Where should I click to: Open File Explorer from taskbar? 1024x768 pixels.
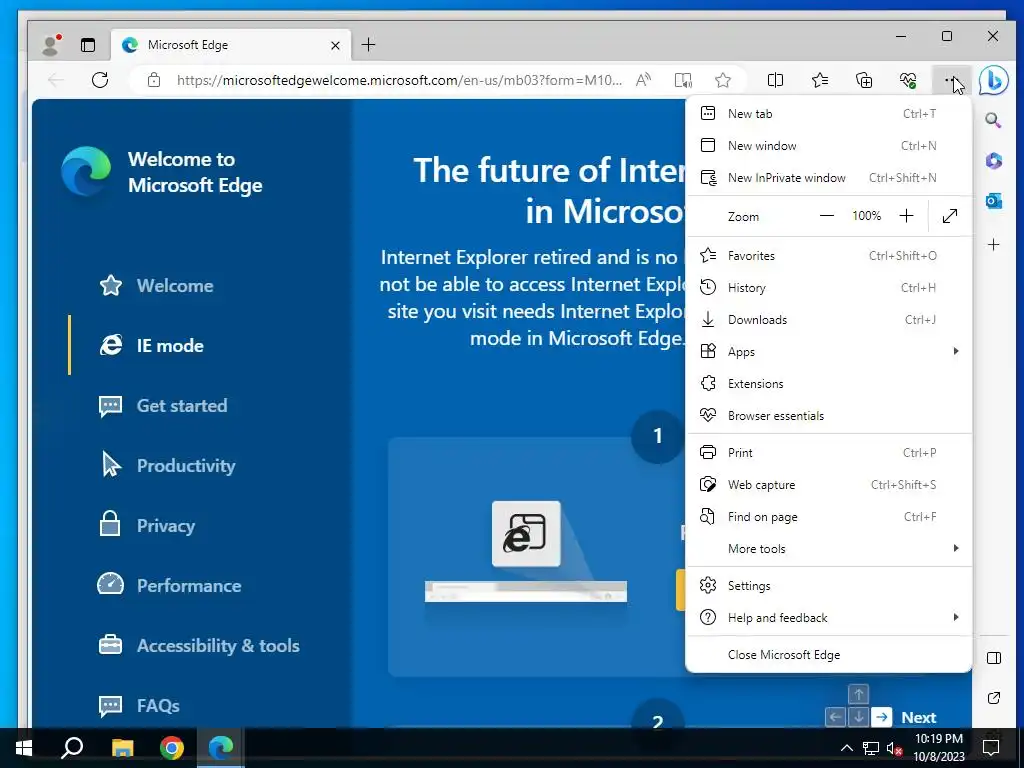tap(122, 748)
